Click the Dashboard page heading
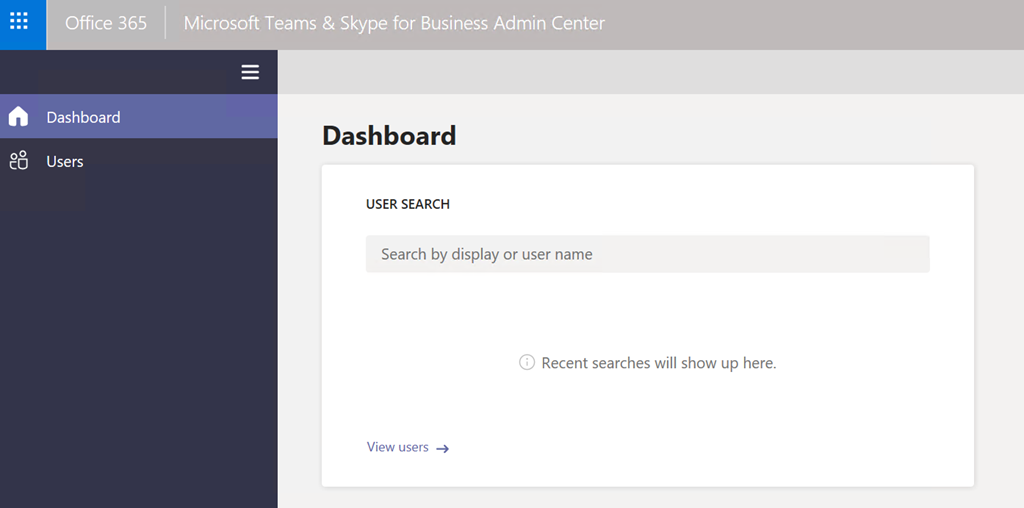This screenshot has width=1024, height=508. [389, 136]
